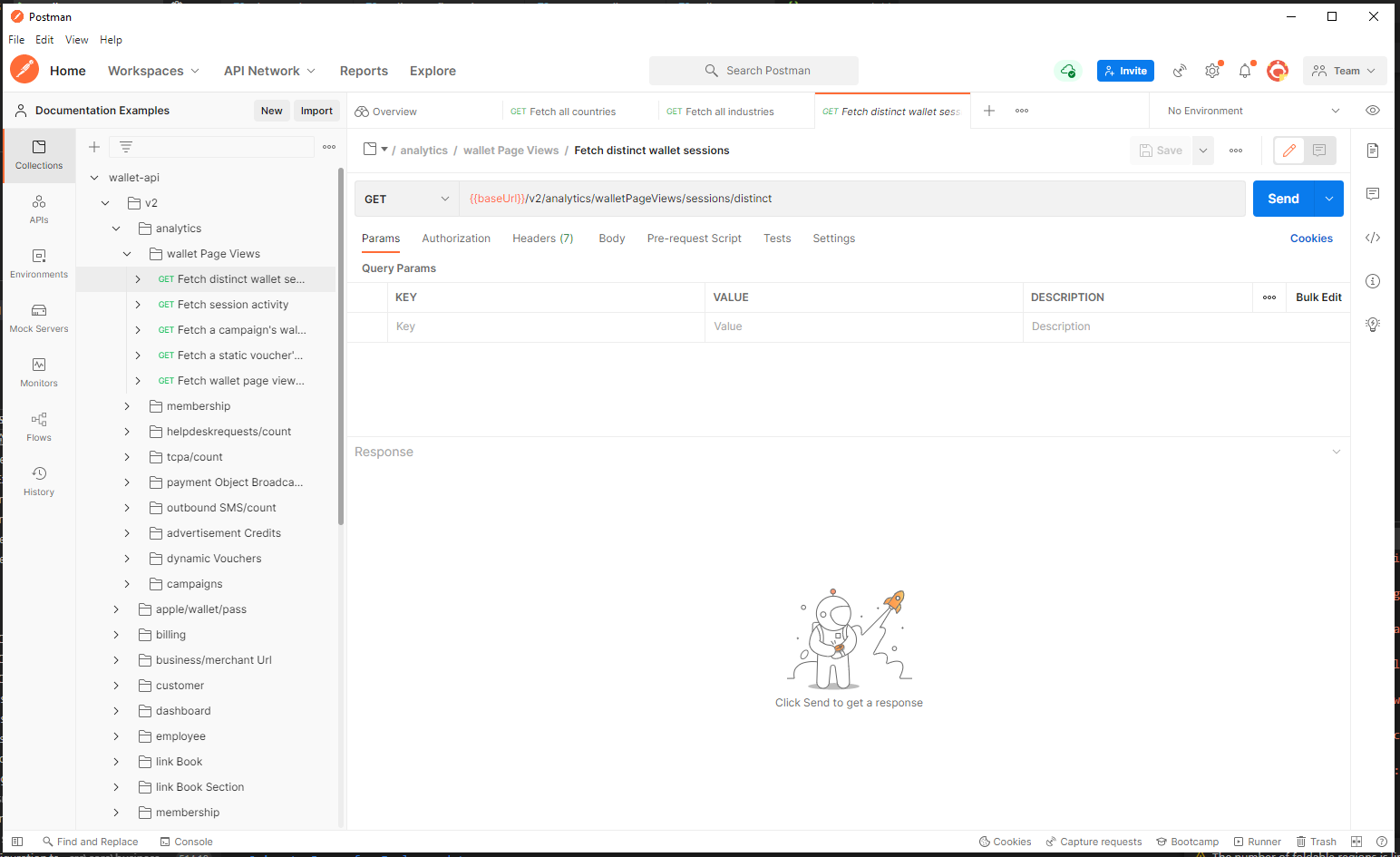1400x857 pixels.
Task: Open the Workspaces dropdown menu
Action: 153,71
